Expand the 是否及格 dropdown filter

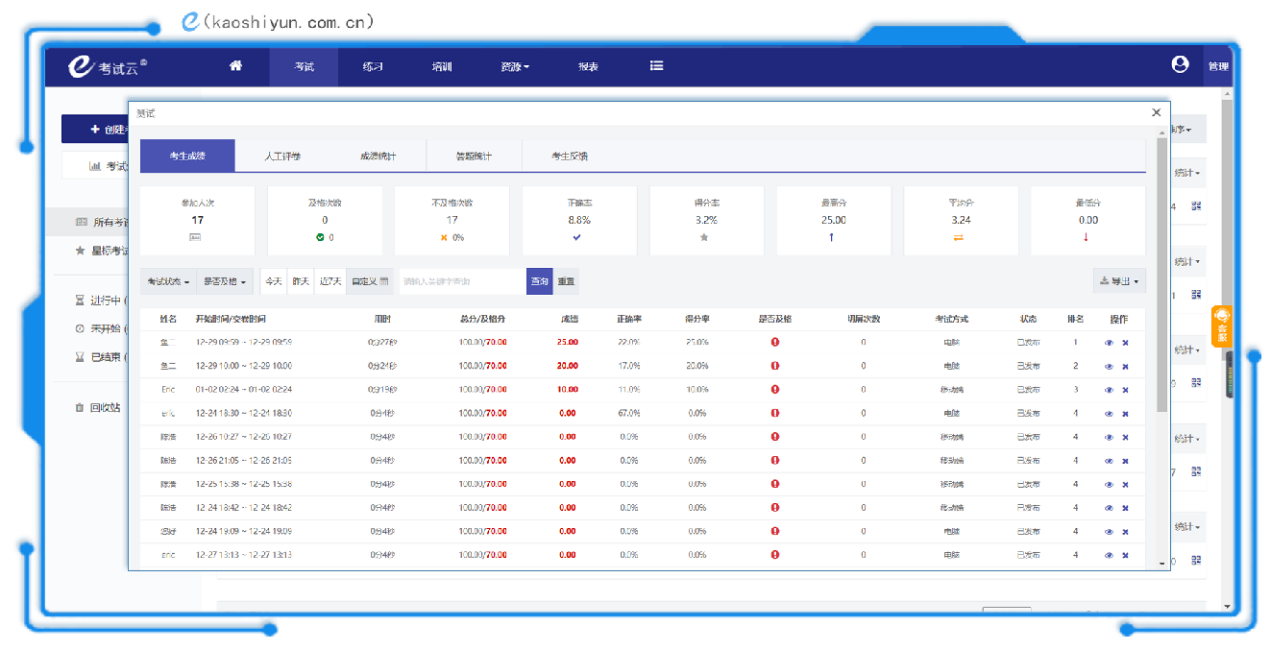224,282
